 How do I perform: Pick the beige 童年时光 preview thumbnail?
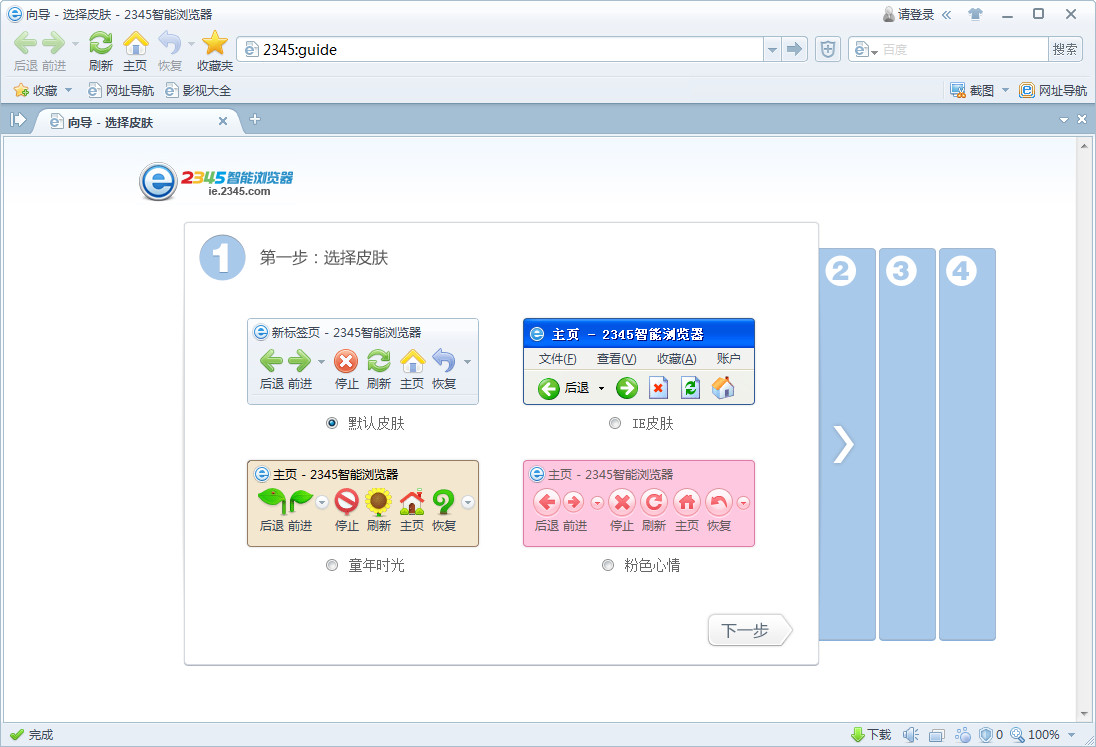(363, 503)
